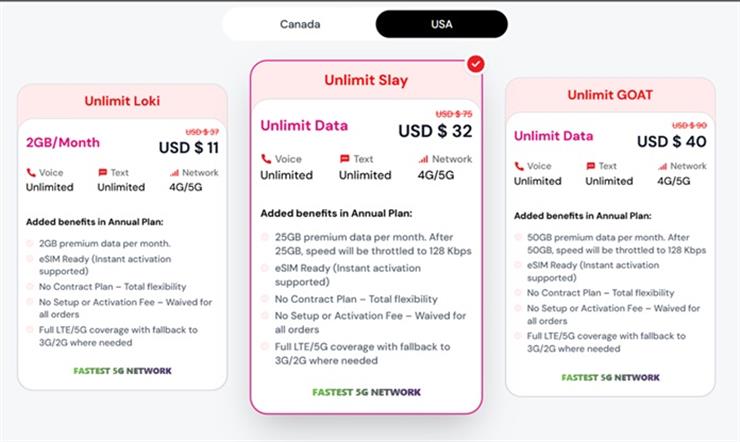Image resolution: width=740 pixels, height=442 pixels.
Task: Click the Voice phone icon in Unlimit Loki
Action: pyautogui.click(x=31, y=173)
